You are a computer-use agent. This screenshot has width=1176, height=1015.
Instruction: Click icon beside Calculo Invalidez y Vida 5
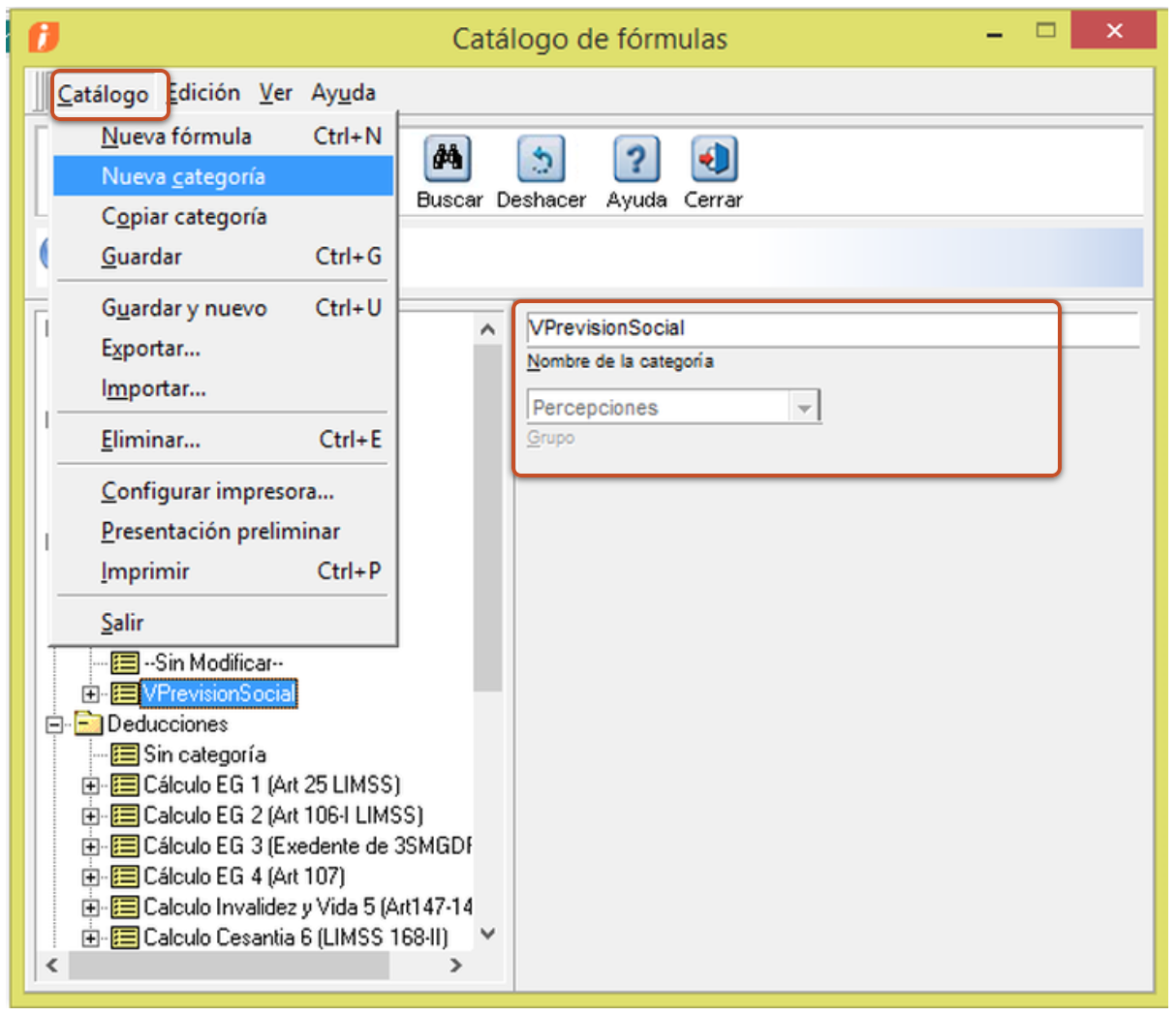(124, 907)
